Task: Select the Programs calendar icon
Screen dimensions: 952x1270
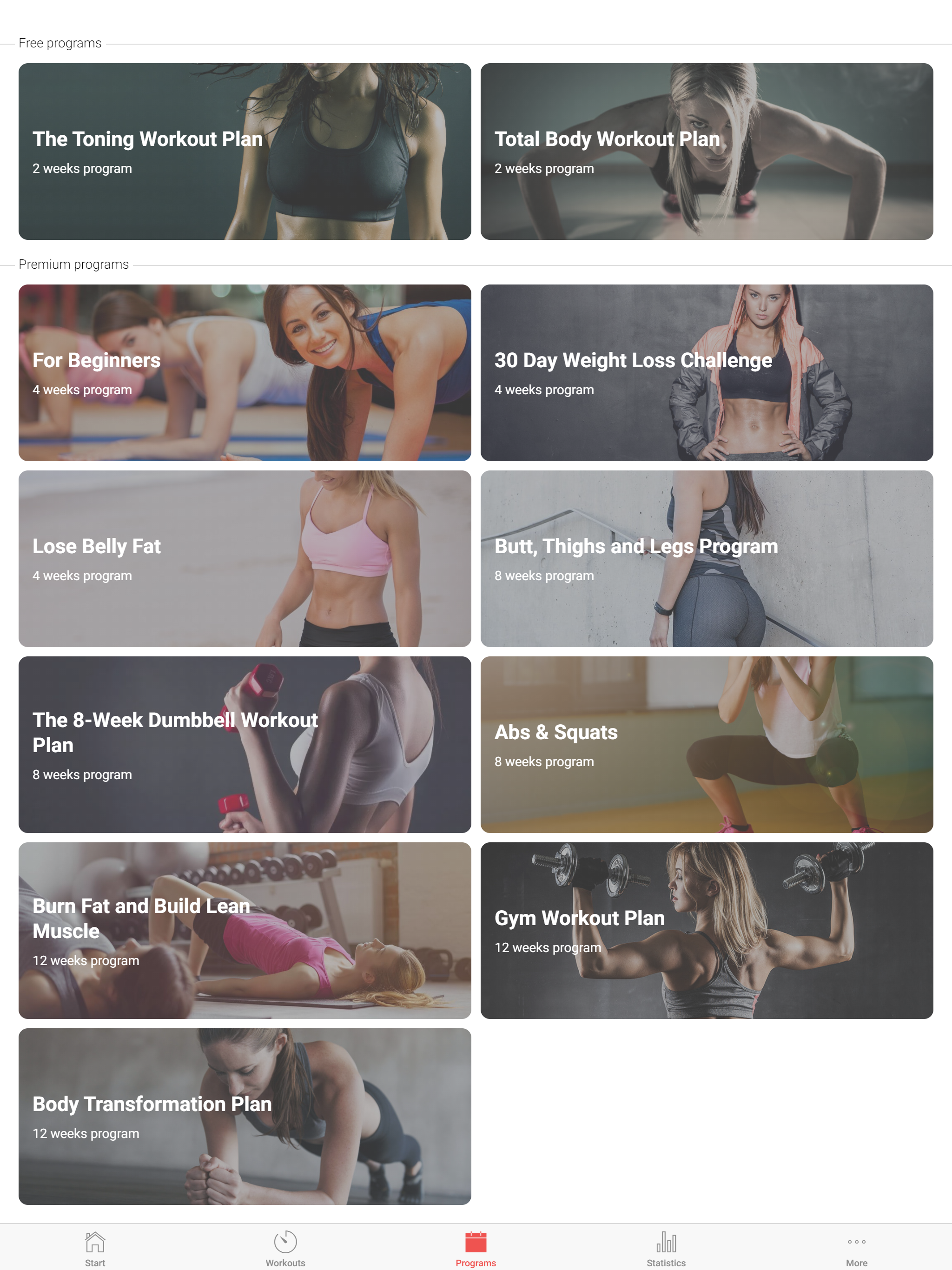Action: 476,1242
